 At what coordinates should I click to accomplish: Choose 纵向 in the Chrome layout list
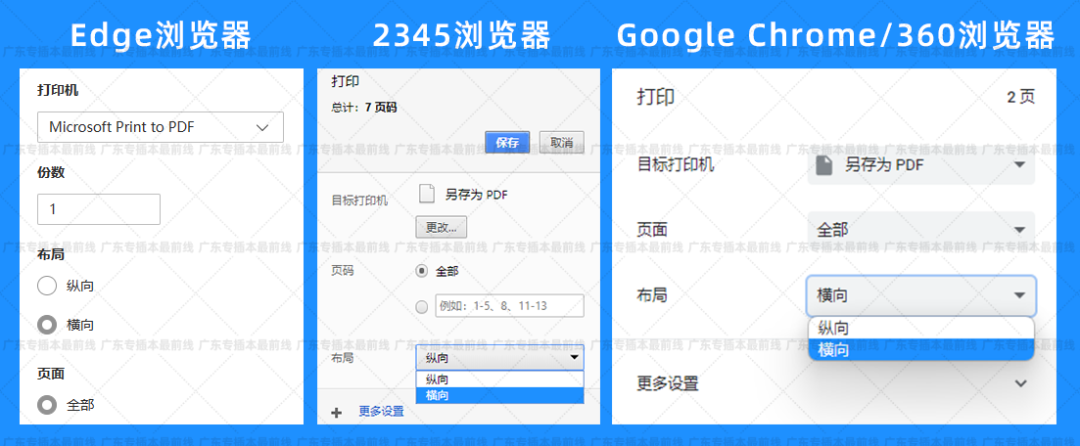click(921, 328)
